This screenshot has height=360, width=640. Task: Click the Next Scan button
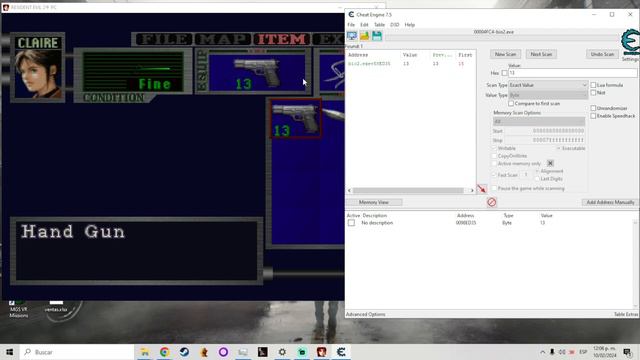[x=541, y=54]
